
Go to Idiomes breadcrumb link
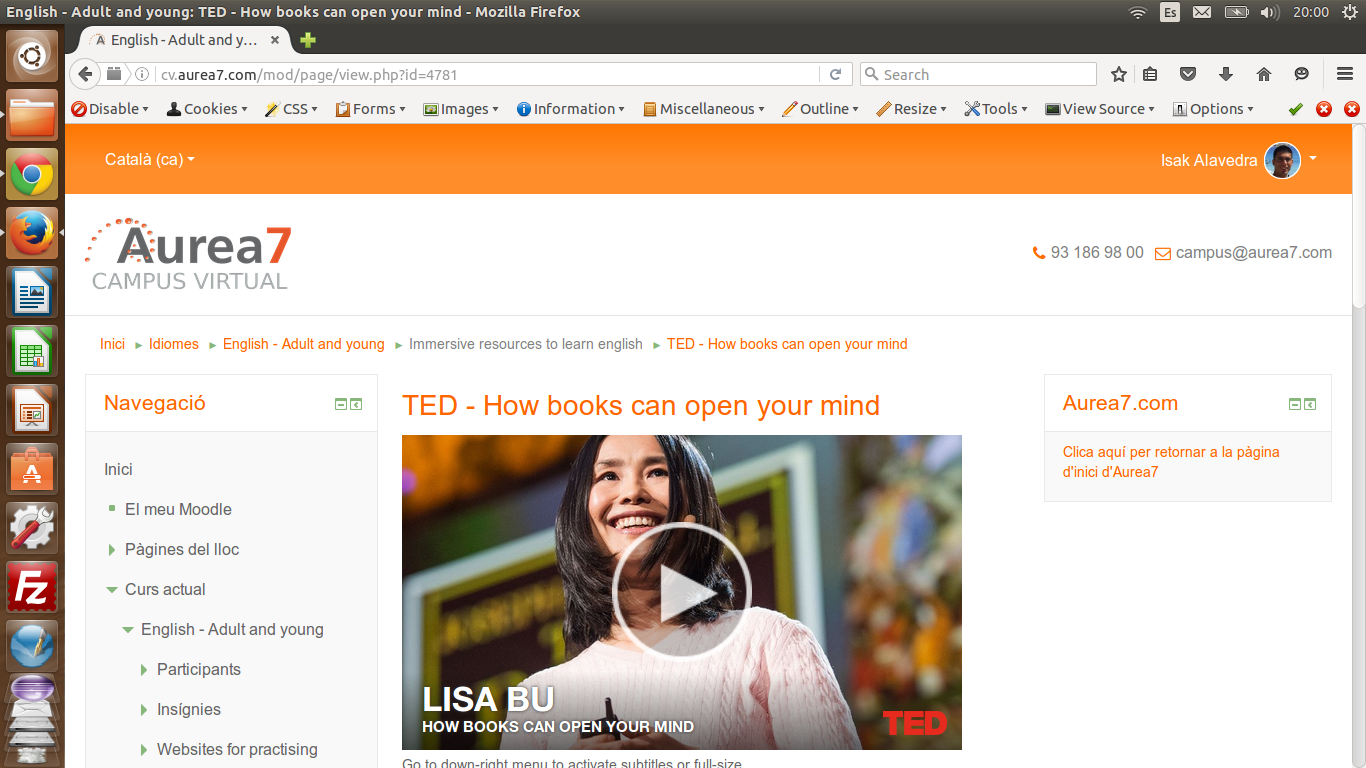click(x=174, y=344)
